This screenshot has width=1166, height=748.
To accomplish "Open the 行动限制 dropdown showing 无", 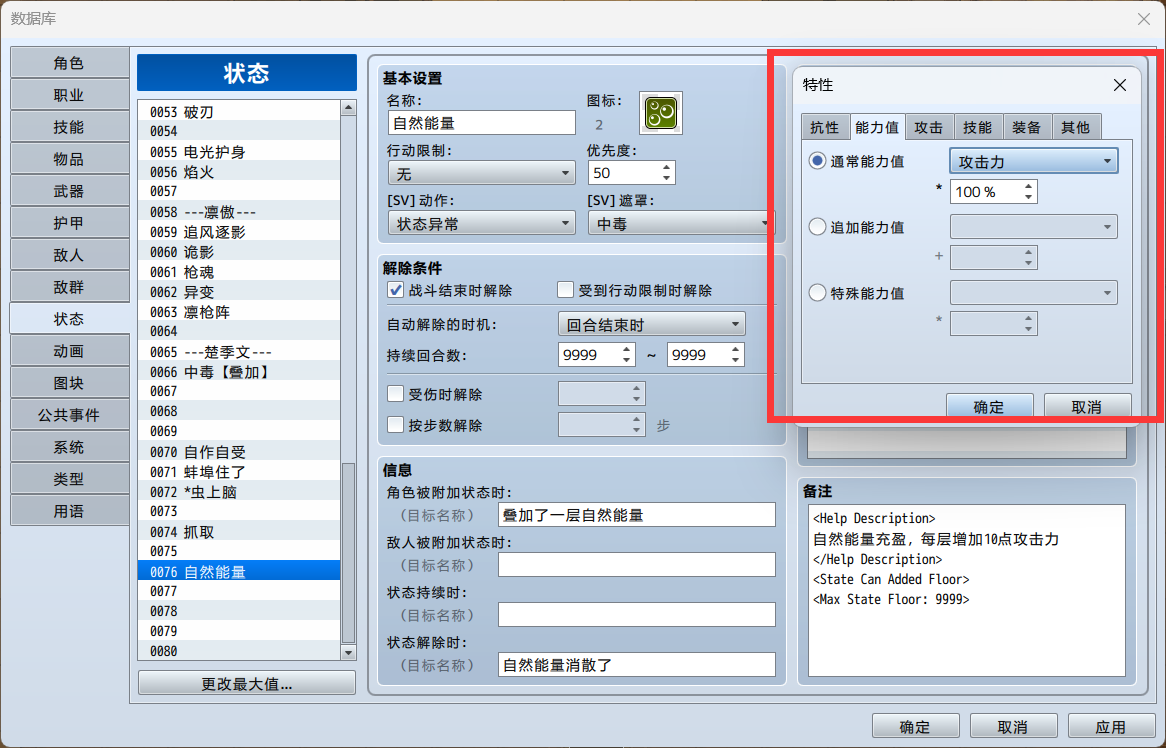I will (x=481, y=173).
